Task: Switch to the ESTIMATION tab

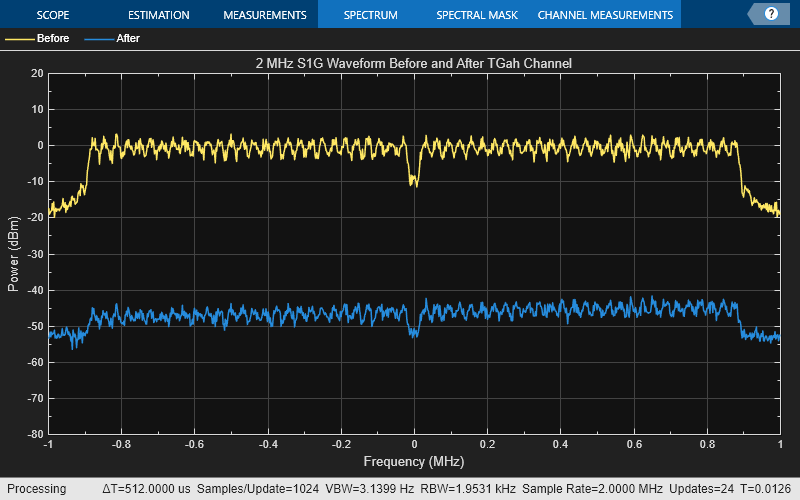Action: [159, 15]
